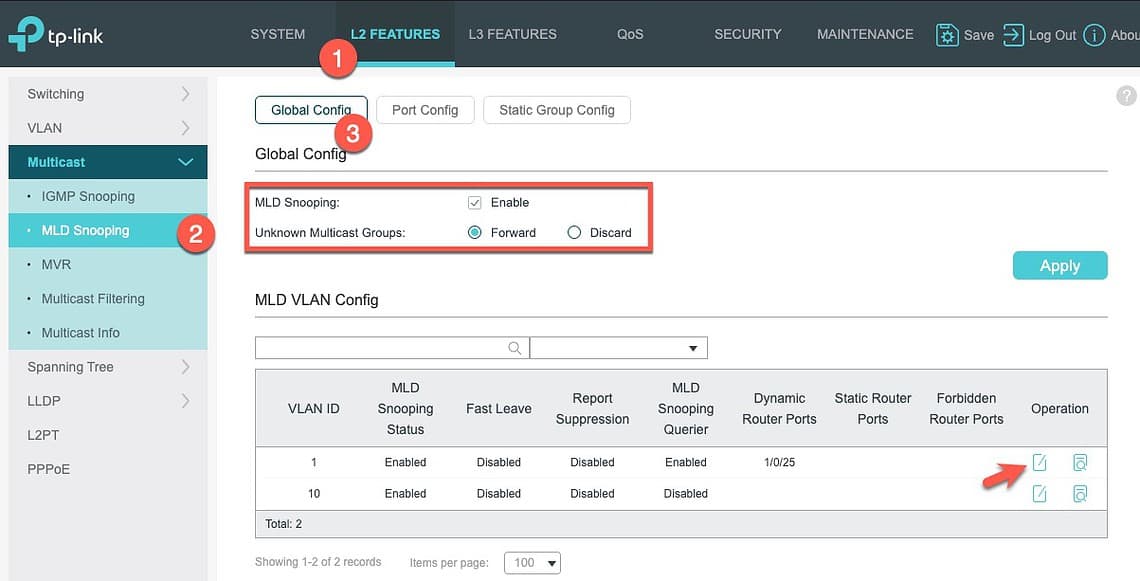Image resolution: width=1140 pixels, height=581 pixels.
Task: Open the filter dropdown beside the search box
Action: coord(692,347)
